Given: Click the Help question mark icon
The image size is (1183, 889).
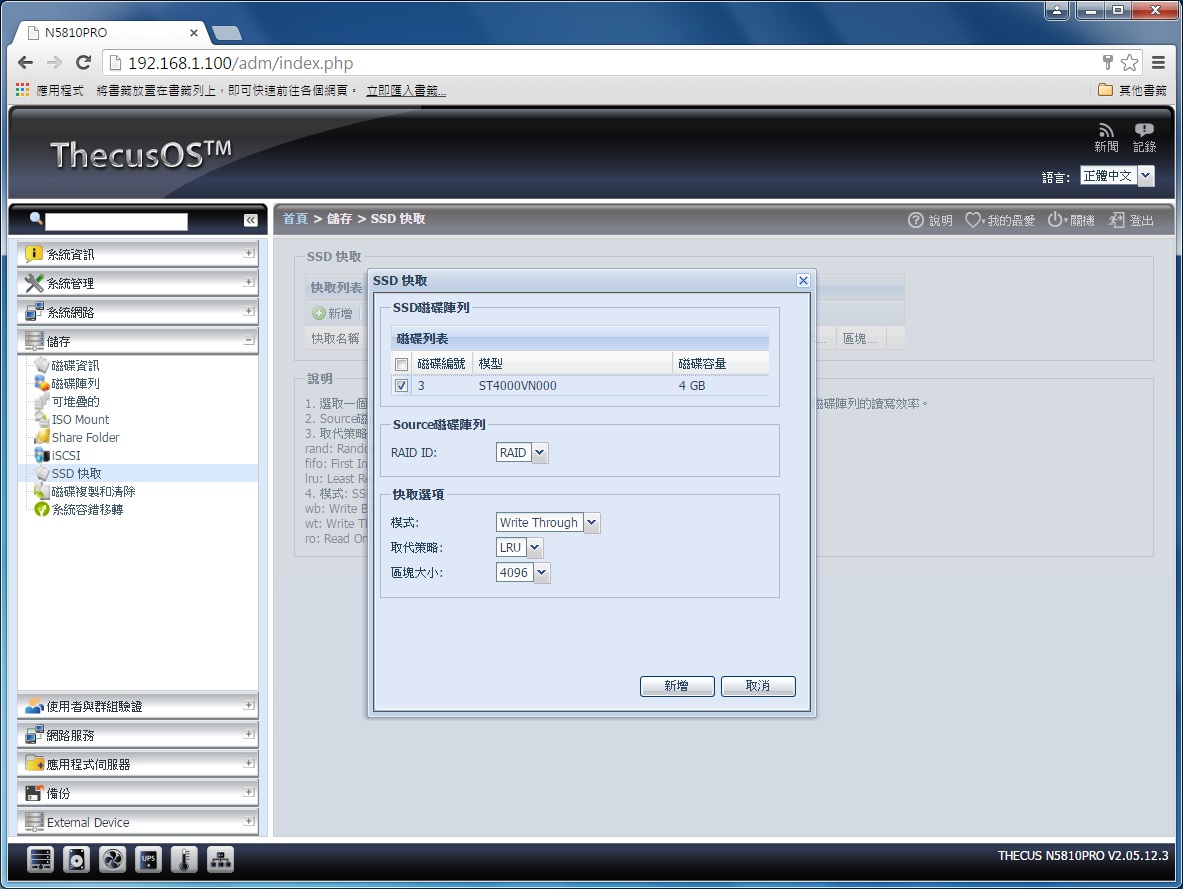Looking at the screenshot, I should [x=915, y=220].
